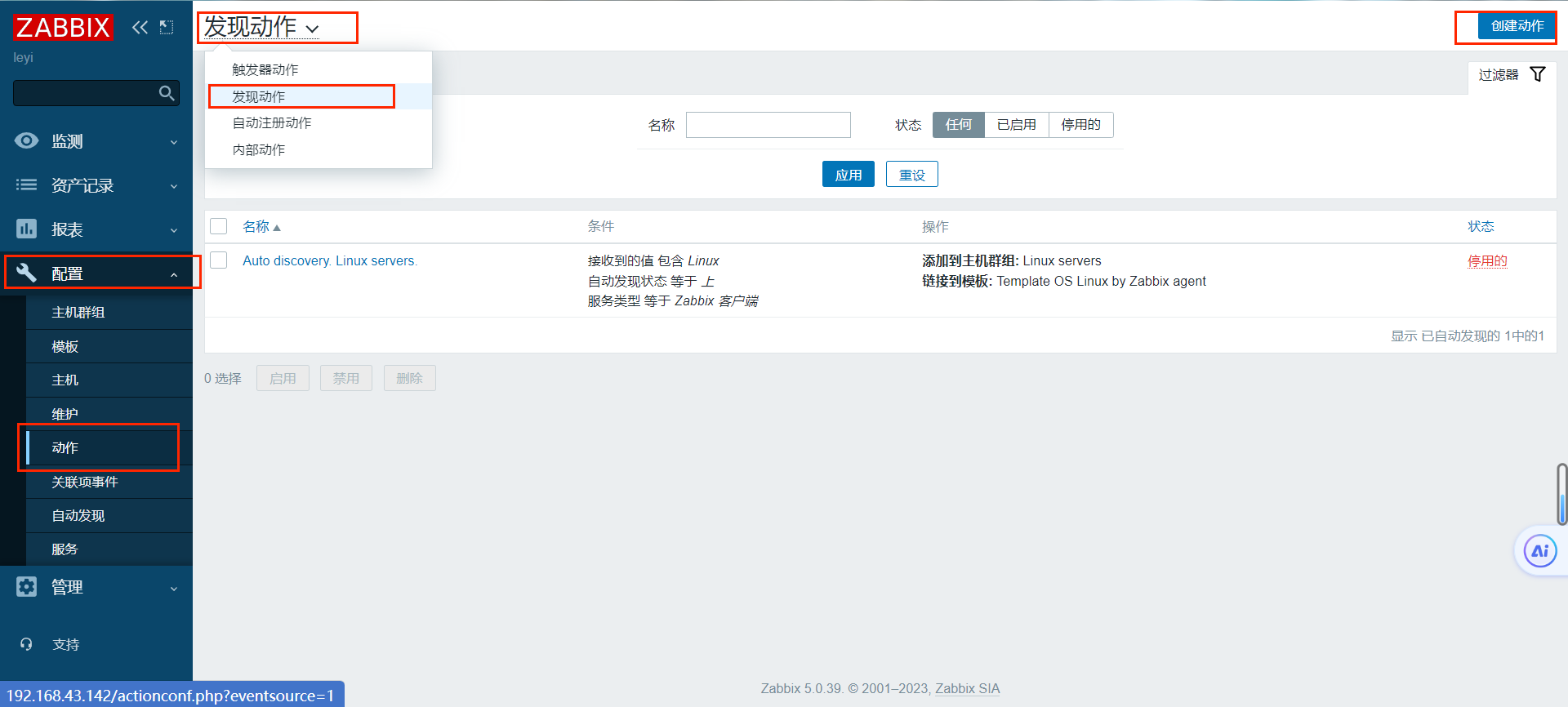The image size is (1568, 707).
Task: Click the Monitoring eye icon
Action: point(26,140)
